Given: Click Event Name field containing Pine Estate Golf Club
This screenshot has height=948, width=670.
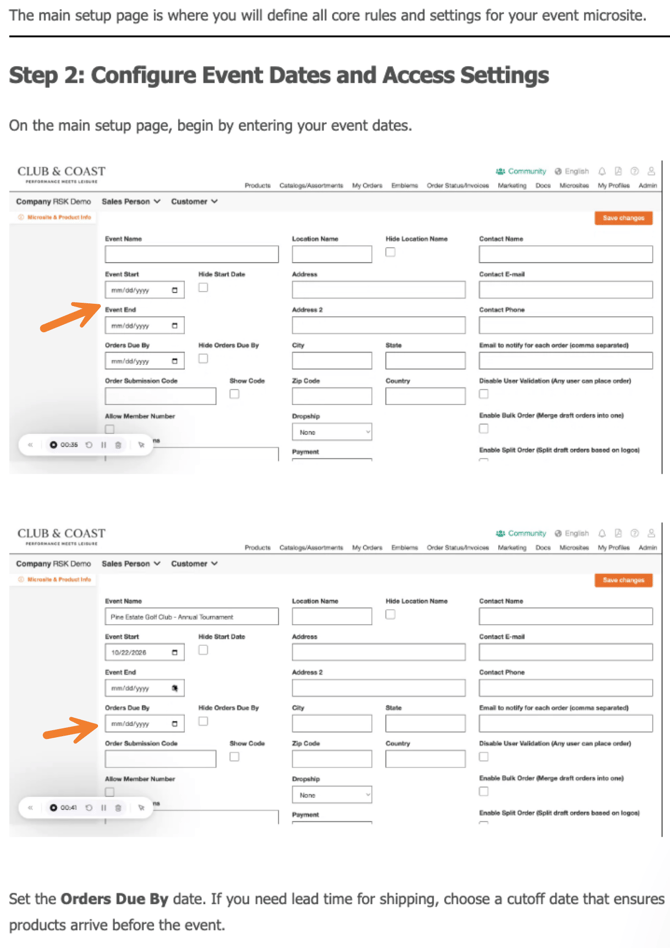Looking at the screenshot, I should (191, 617).
